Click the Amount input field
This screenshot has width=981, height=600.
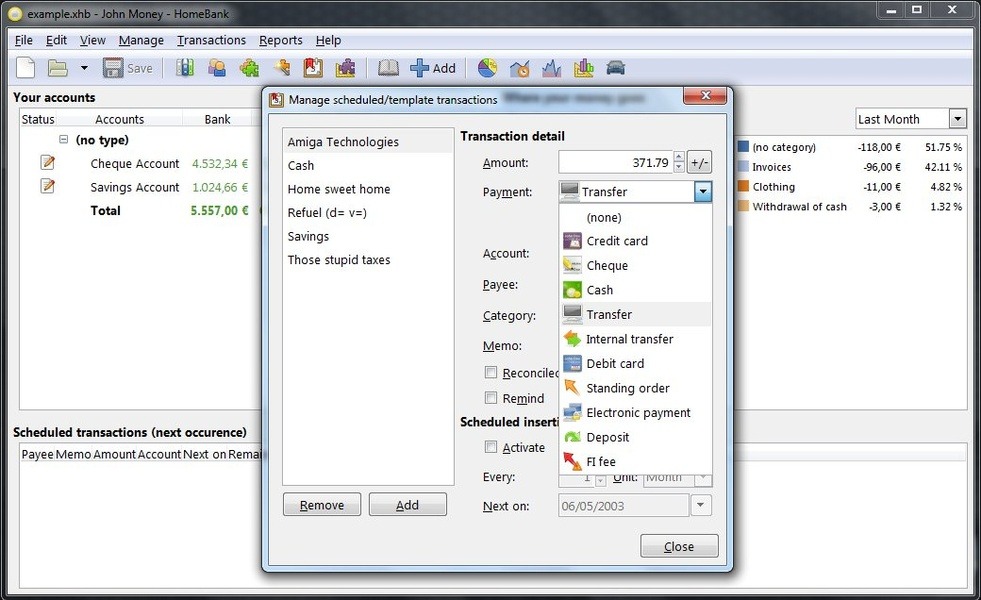pyautogui.click(x=615, y=163)
